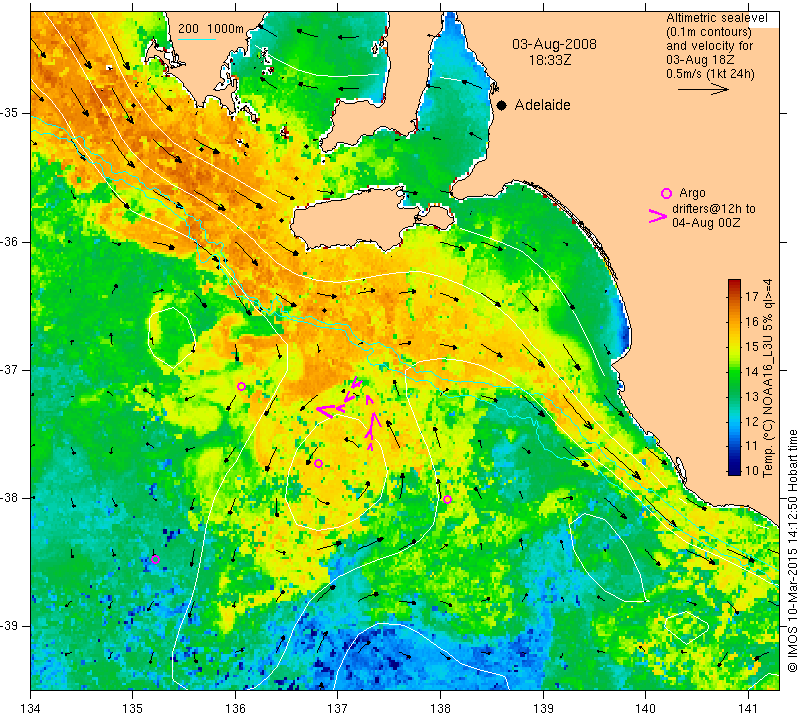
Task: Click the Adelaide label text
Action: coord(542,105)
